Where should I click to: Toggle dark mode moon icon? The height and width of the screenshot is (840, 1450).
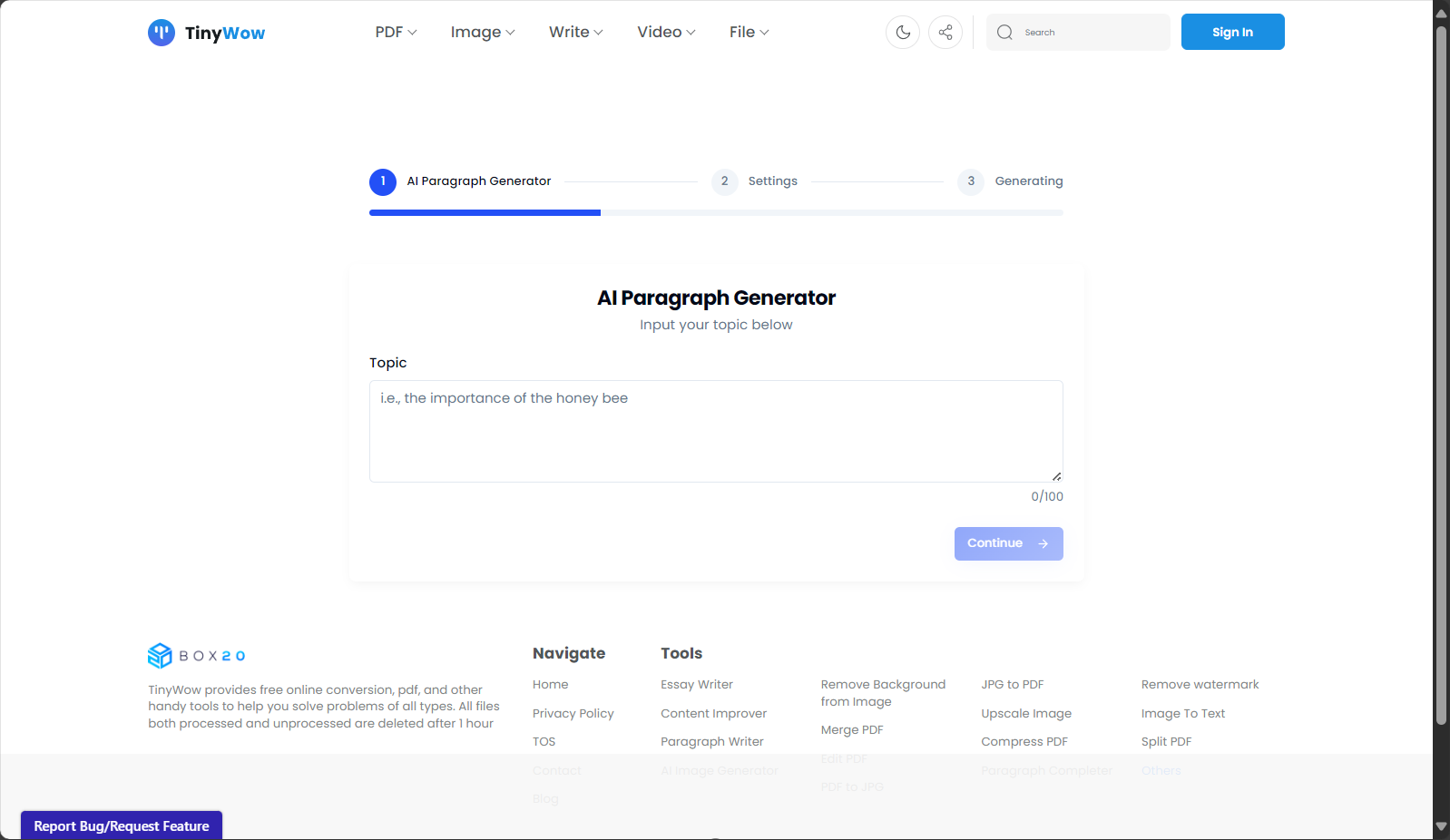(903, 33)
